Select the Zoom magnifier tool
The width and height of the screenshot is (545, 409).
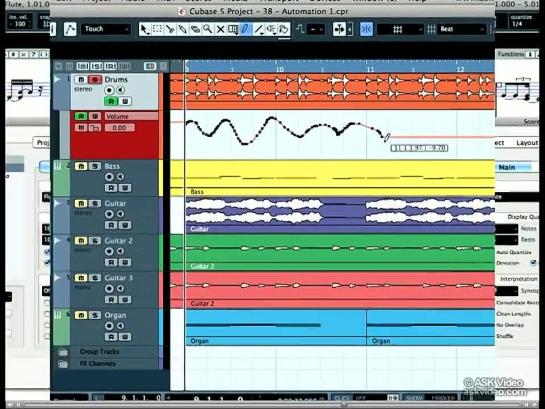tap(208, 29)
